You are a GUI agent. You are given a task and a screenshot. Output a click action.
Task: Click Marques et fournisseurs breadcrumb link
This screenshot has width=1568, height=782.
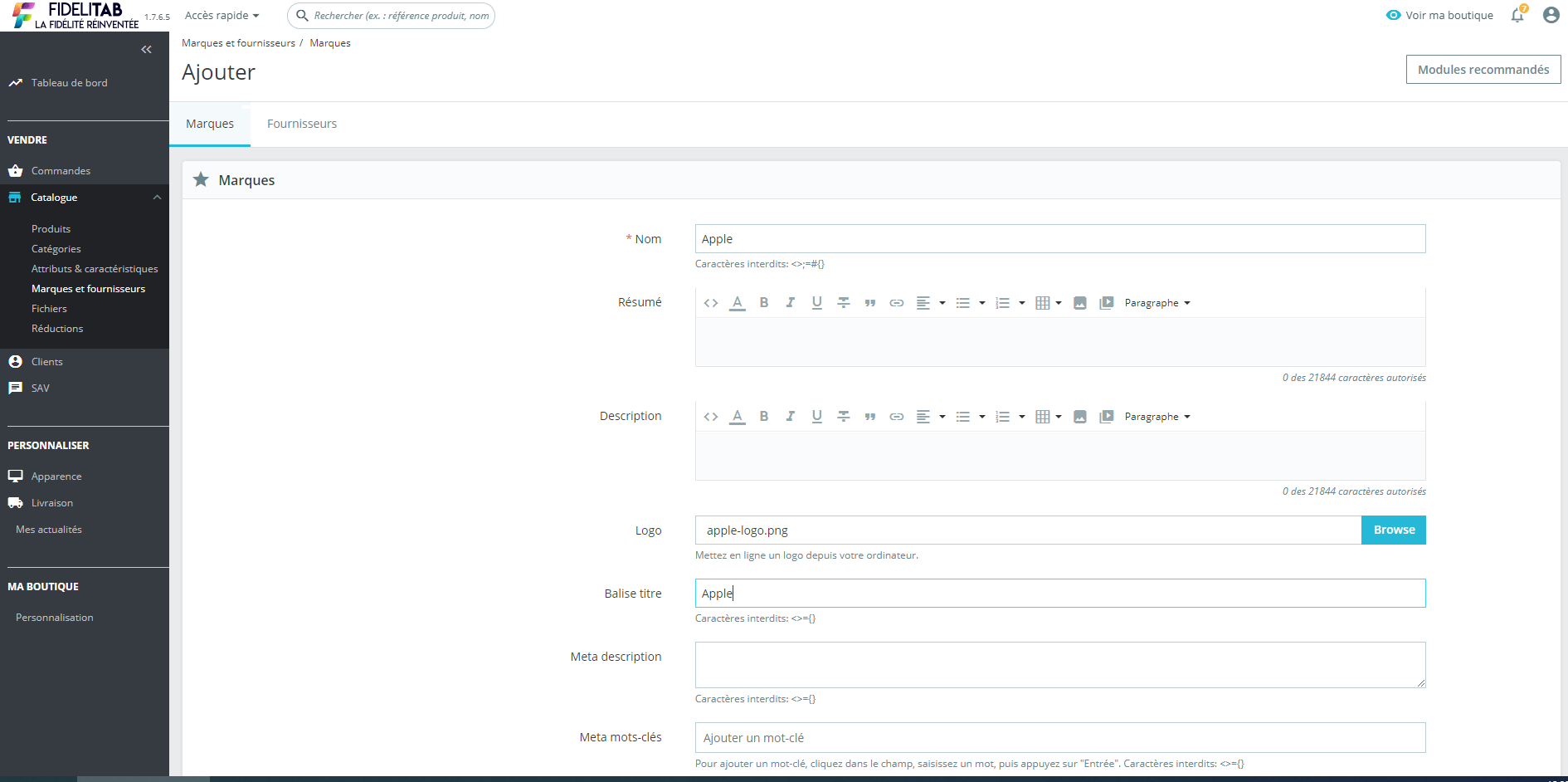tap(238, 43)
